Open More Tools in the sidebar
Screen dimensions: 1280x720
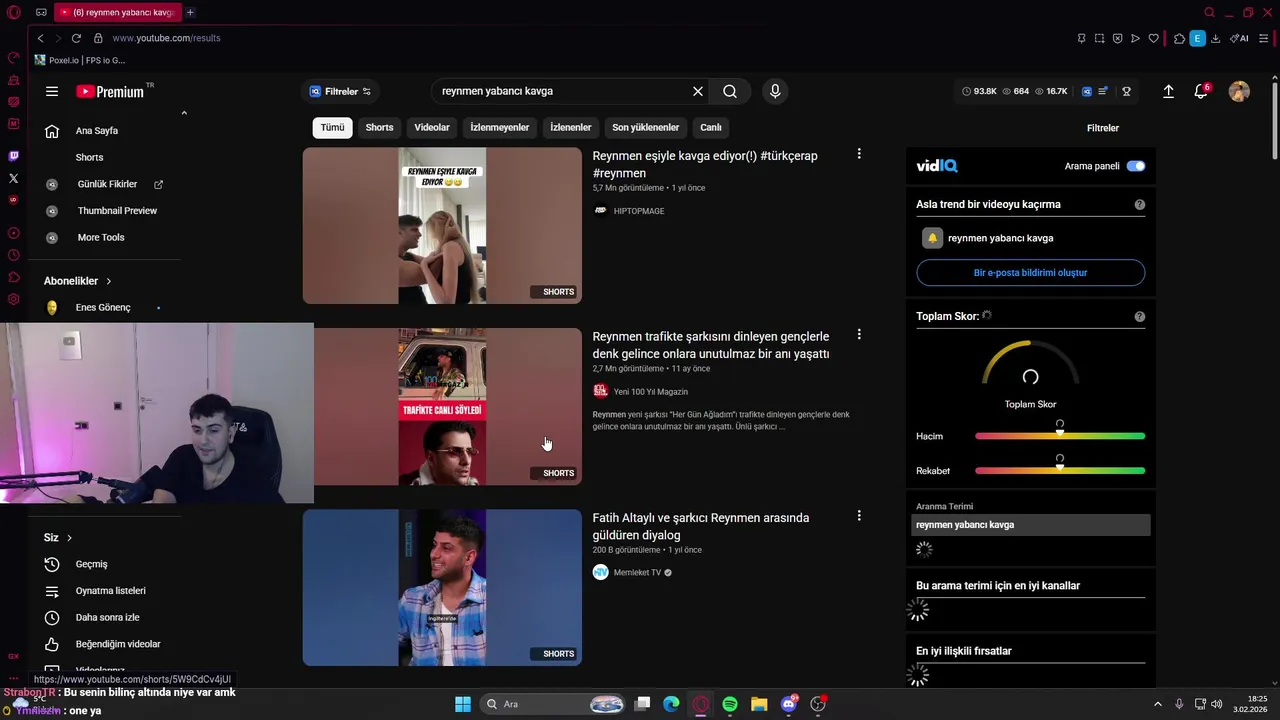pyautogui.click(x=101, y=238)
